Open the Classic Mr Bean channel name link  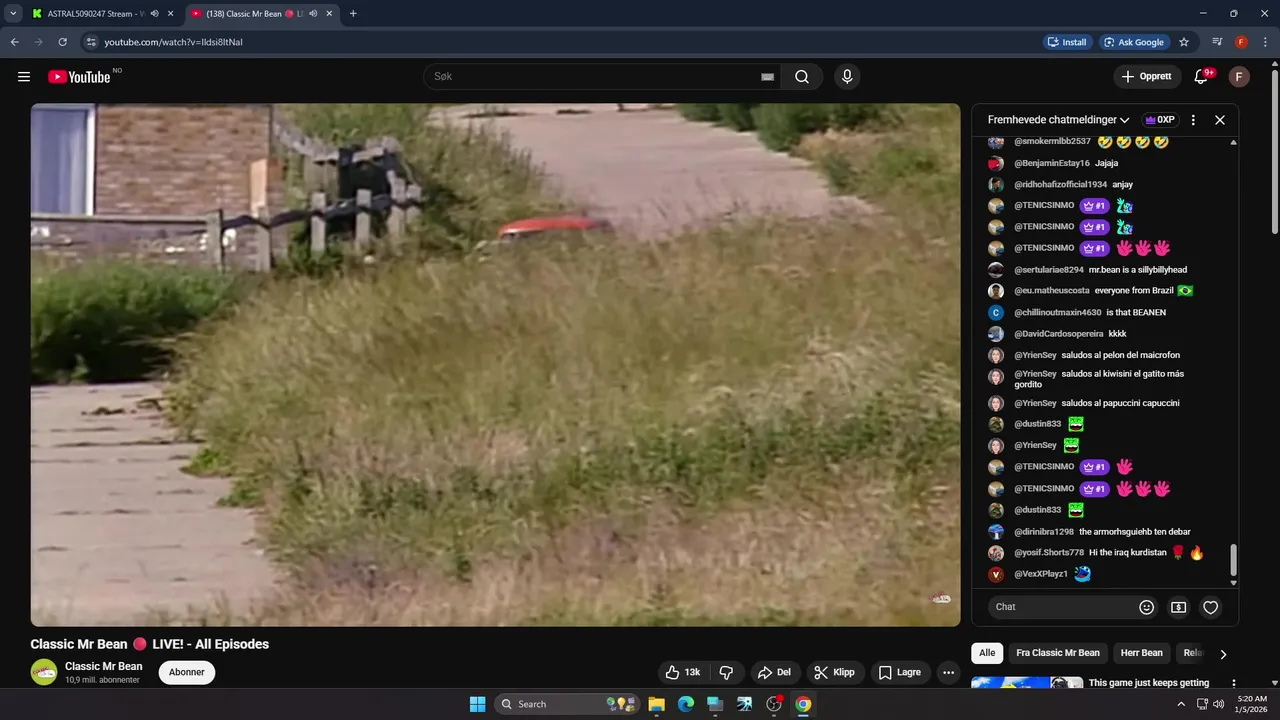pos(104,666)
